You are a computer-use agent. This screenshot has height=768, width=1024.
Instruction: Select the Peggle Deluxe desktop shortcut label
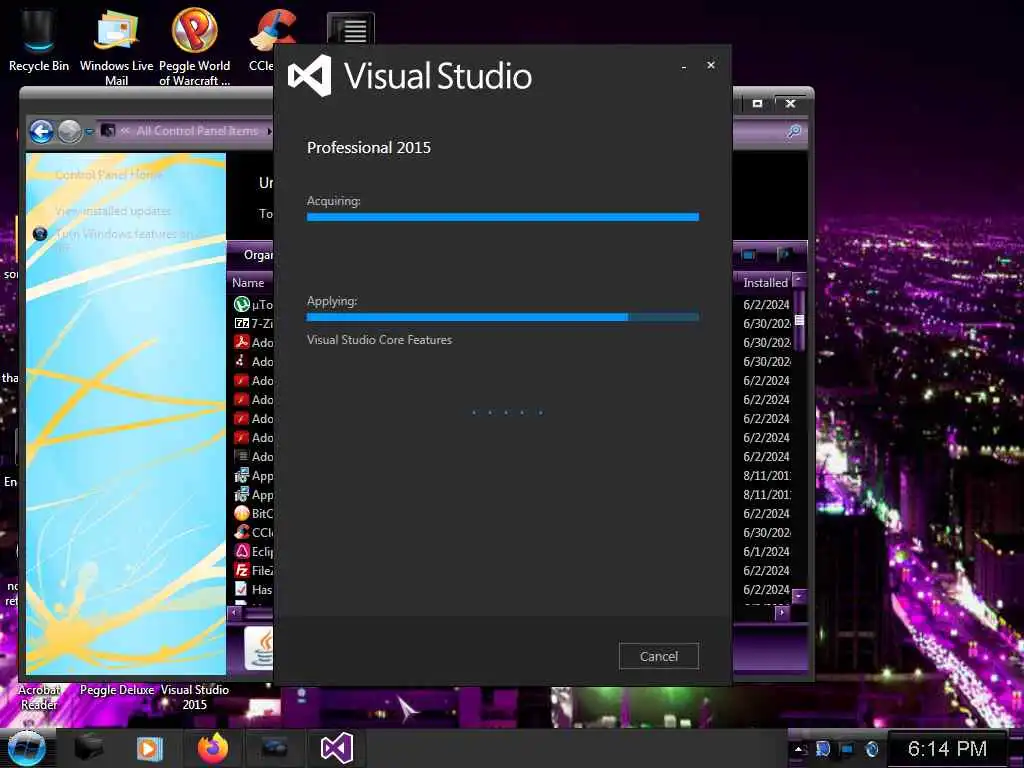[117, 690]
